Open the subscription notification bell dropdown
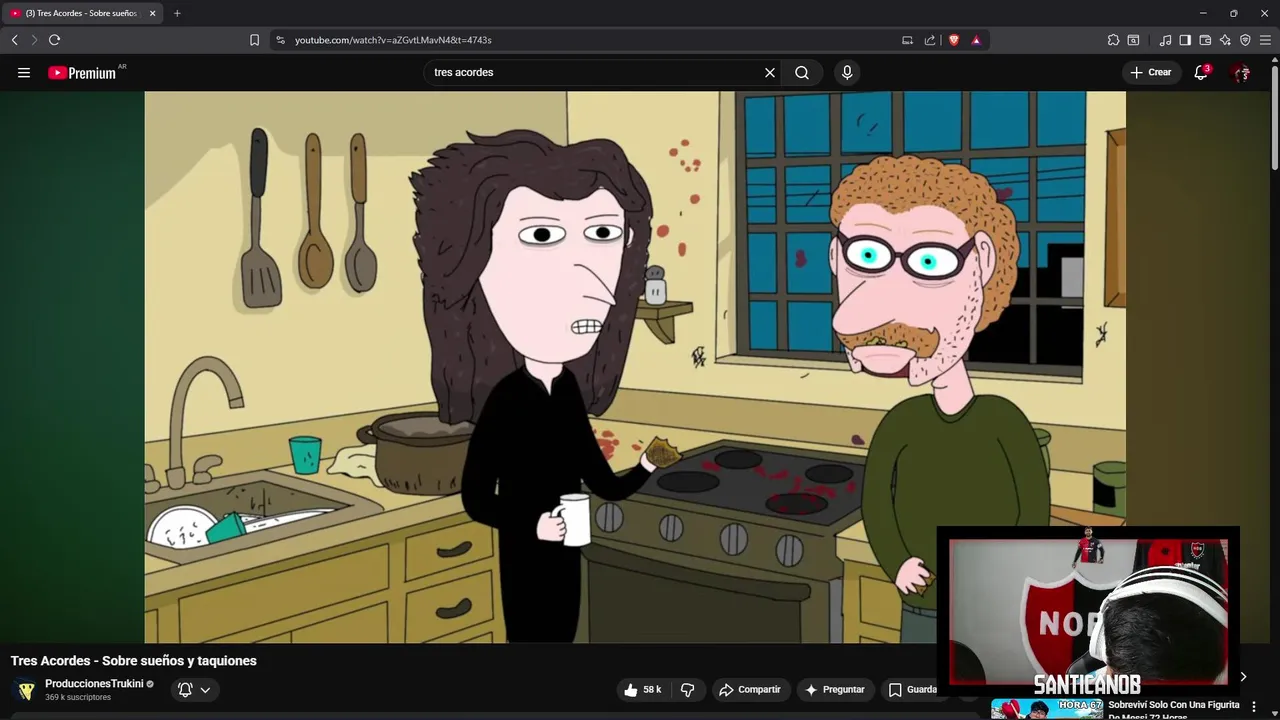 click(194, 690)
